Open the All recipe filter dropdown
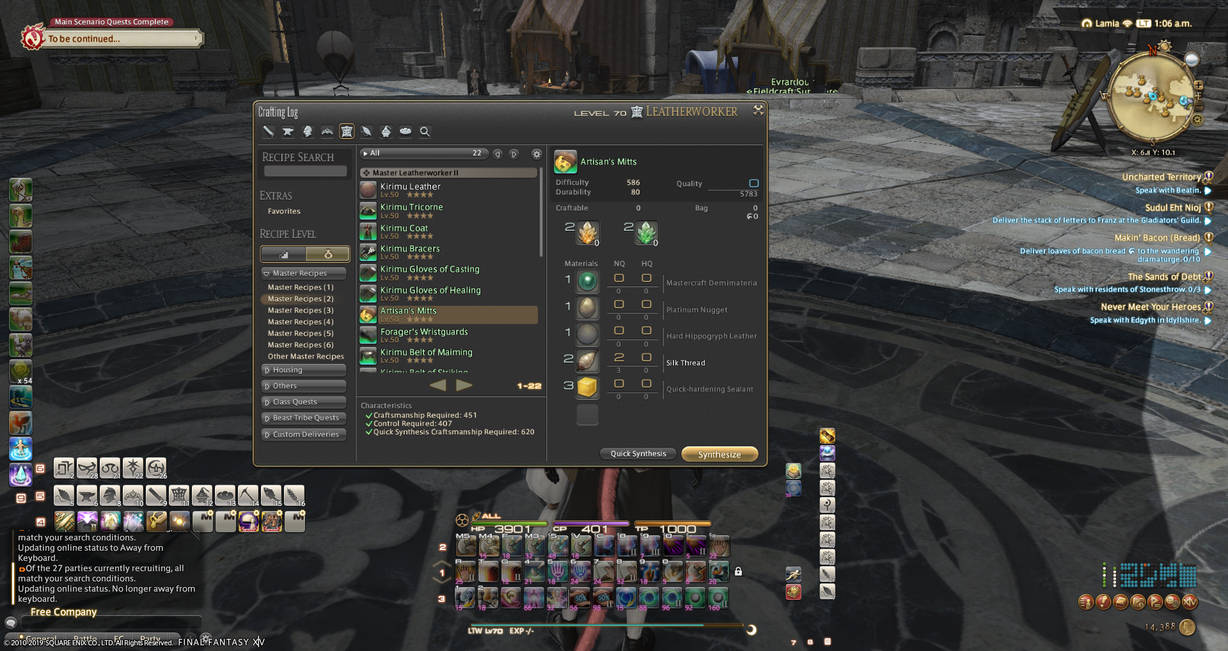Screen dimensions: 1228x651 (x=424, y=154)
